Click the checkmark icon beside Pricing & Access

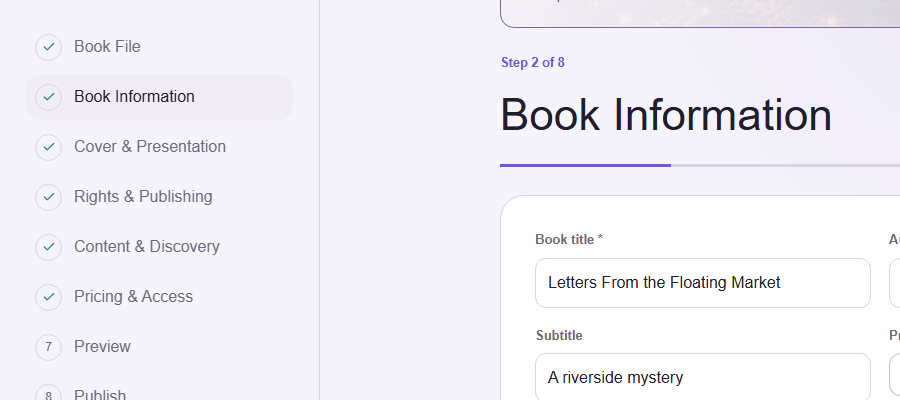48,297
